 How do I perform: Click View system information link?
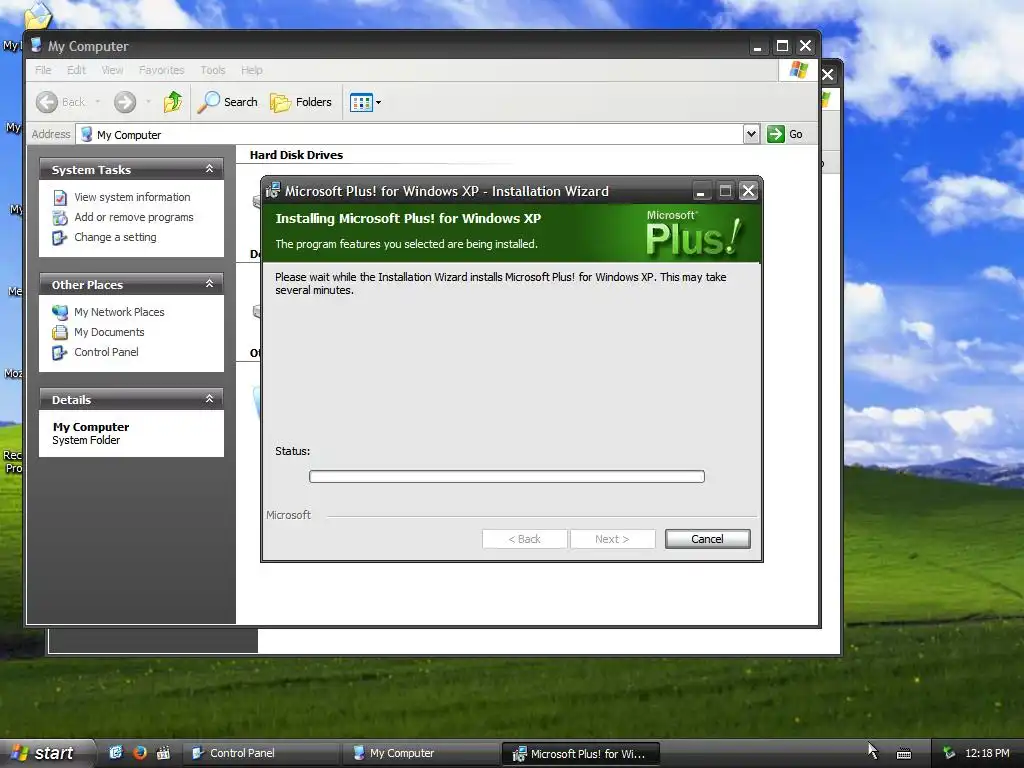point(132,197)
